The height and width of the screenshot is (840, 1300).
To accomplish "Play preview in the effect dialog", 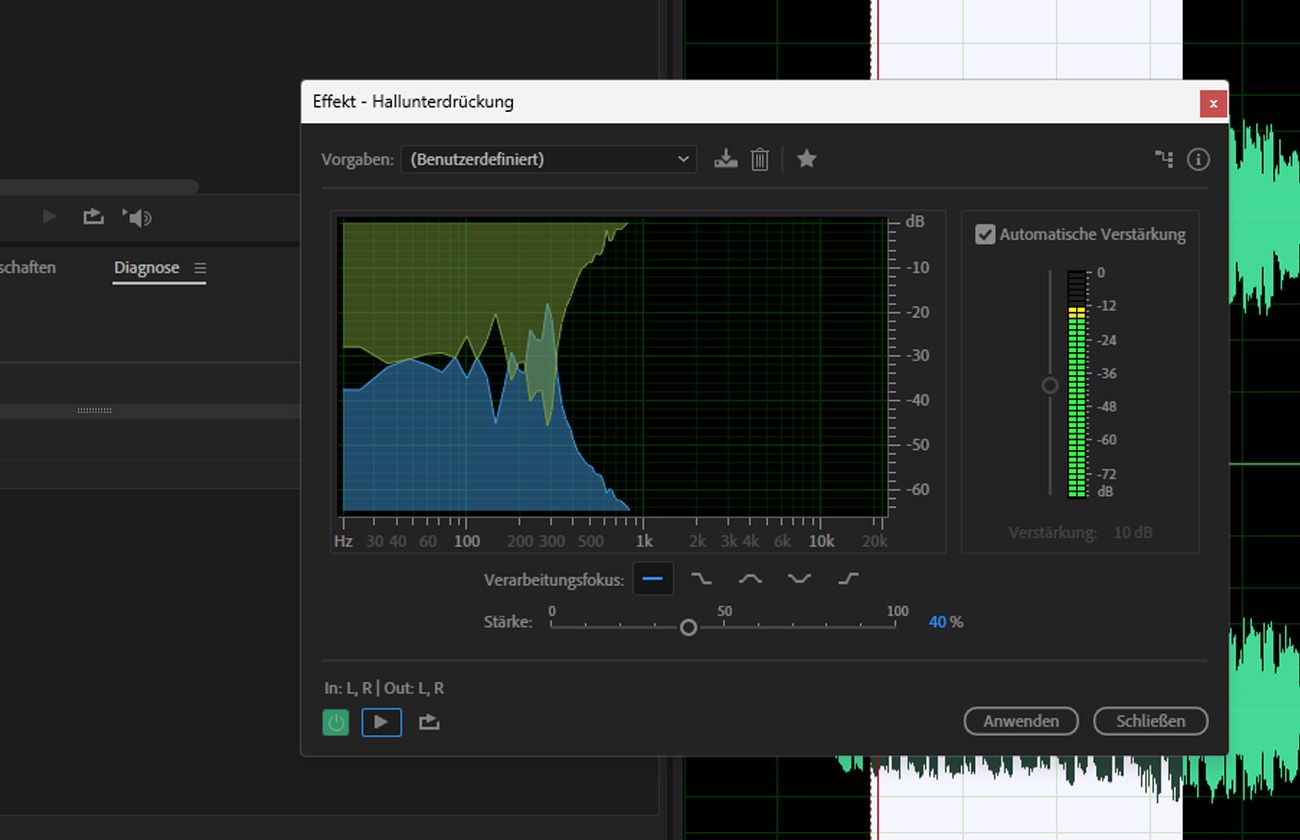I will pyautogui.click(x=381, y=722).
